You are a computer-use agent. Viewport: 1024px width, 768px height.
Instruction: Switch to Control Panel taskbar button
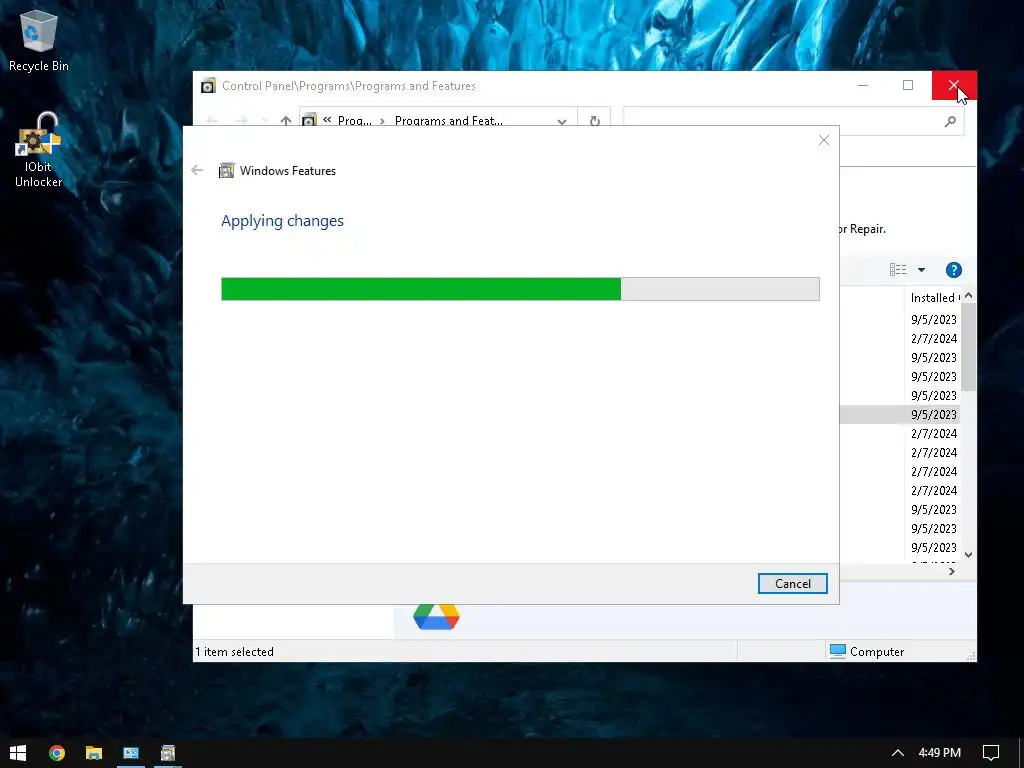pos(131,753)
